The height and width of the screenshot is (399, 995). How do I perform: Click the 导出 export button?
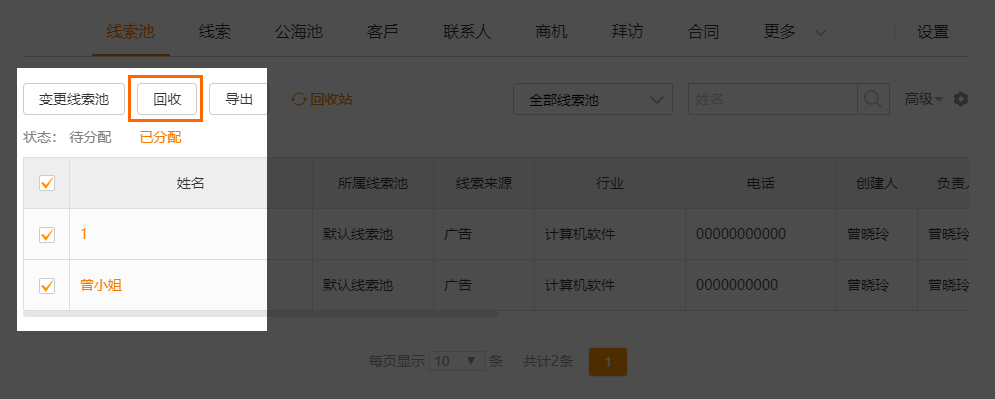239,99
